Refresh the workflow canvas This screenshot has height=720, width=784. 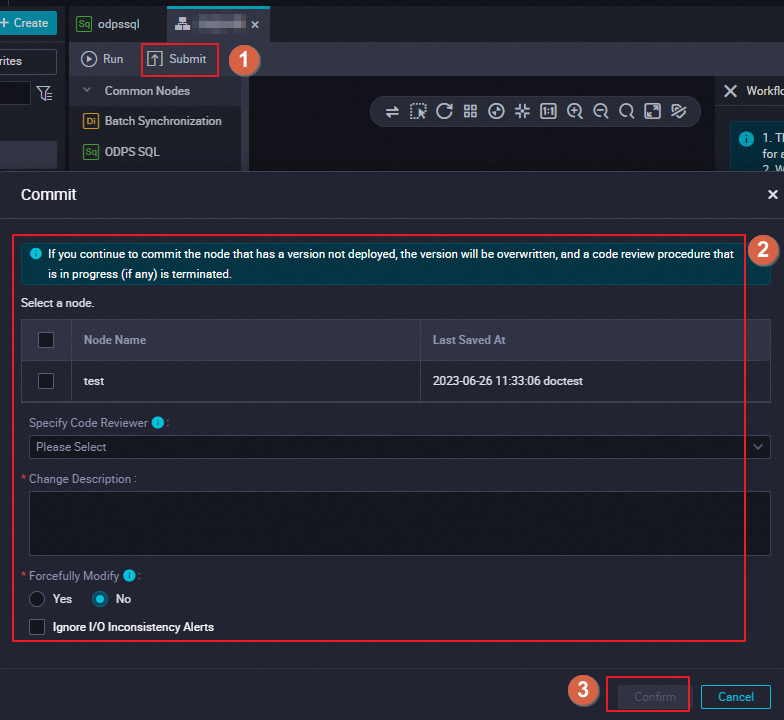coord(444,111)
